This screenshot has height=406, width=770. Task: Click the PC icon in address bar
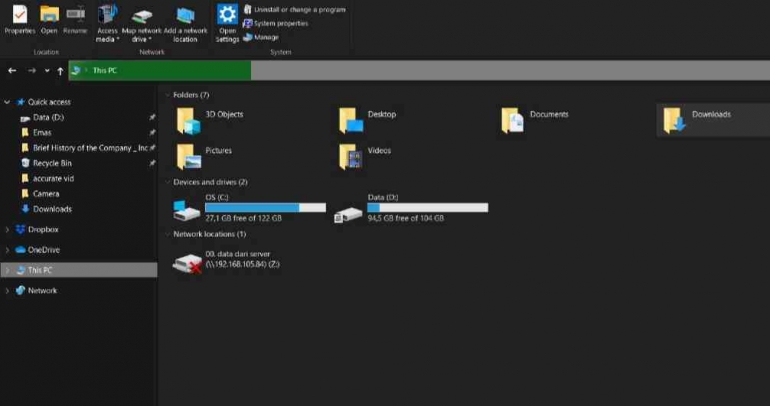pyautogui.click(x=76, y=71)
